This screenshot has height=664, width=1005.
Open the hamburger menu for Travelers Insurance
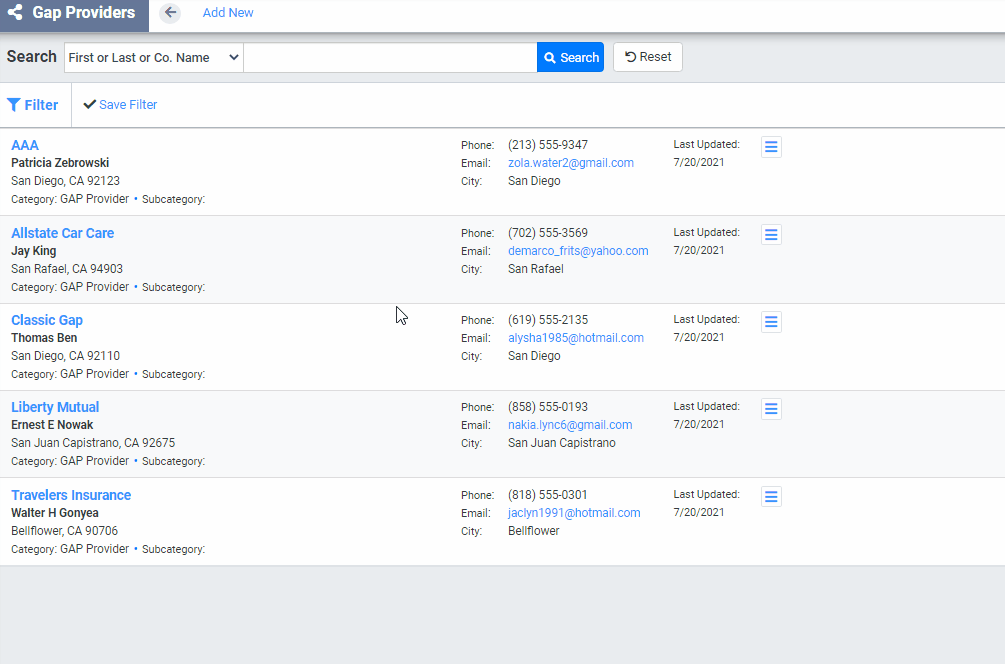771,497
